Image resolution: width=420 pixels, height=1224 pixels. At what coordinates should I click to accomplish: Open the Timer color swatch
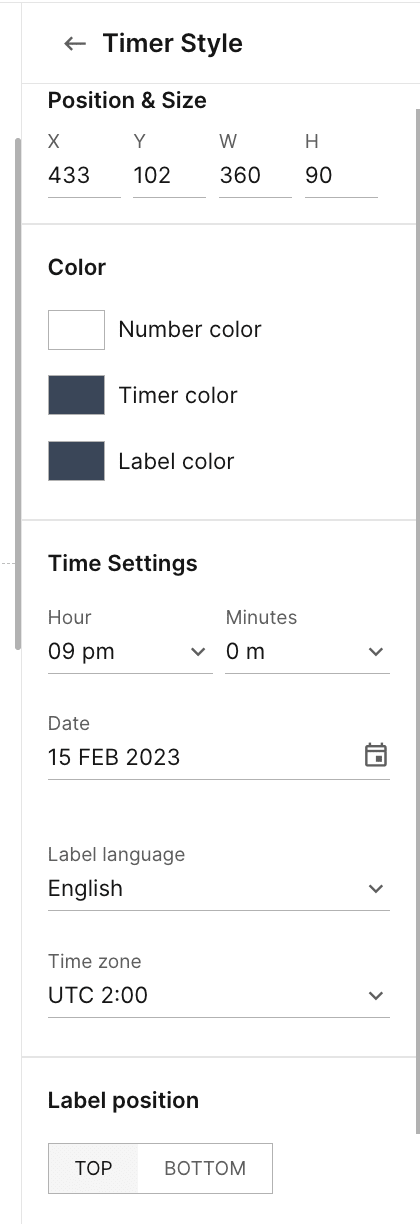[x=76, y=395]
